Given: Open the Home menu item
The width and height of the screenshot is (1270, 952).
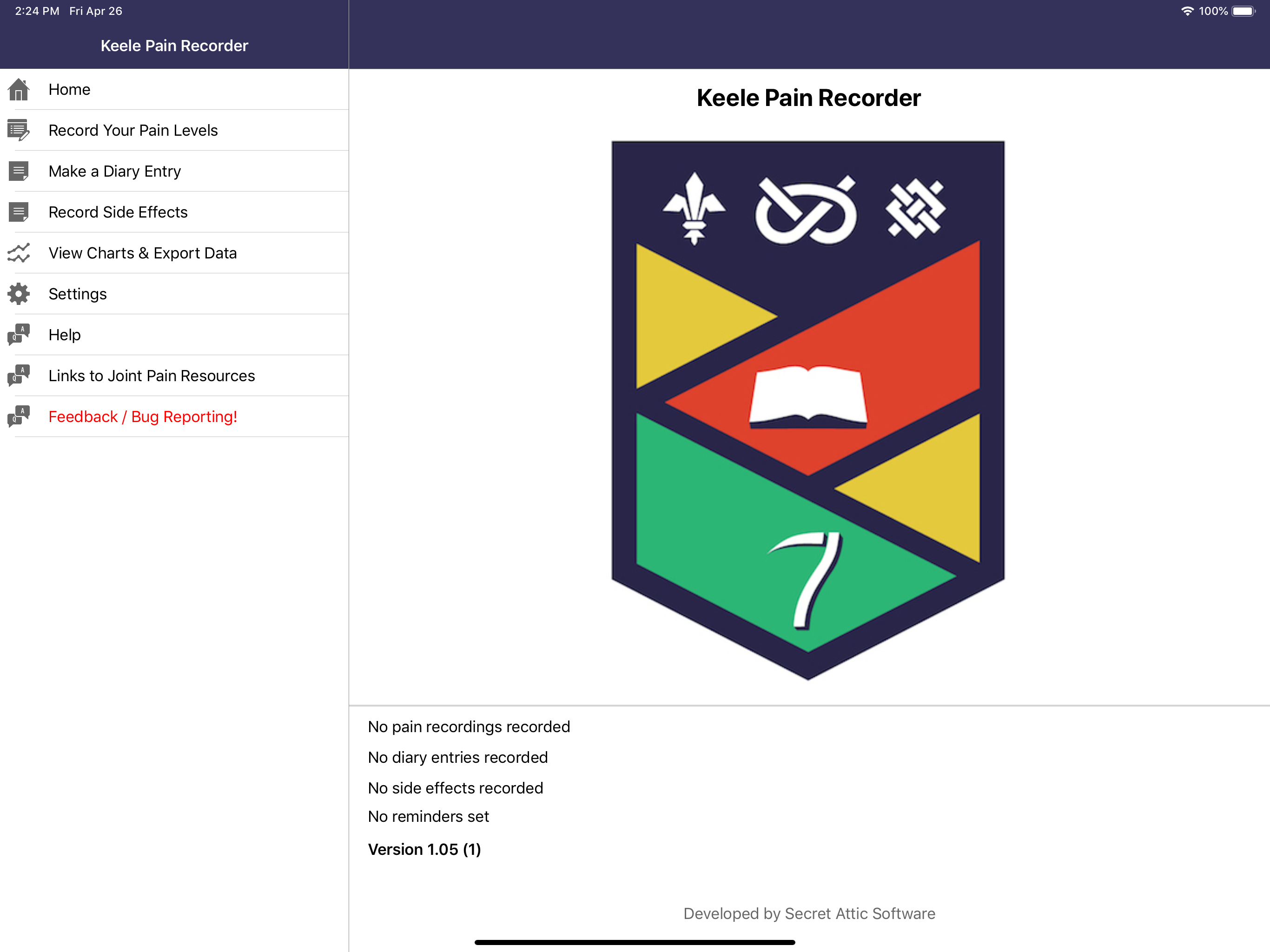Looking at the screenshot, I should (x=174, y=90).
